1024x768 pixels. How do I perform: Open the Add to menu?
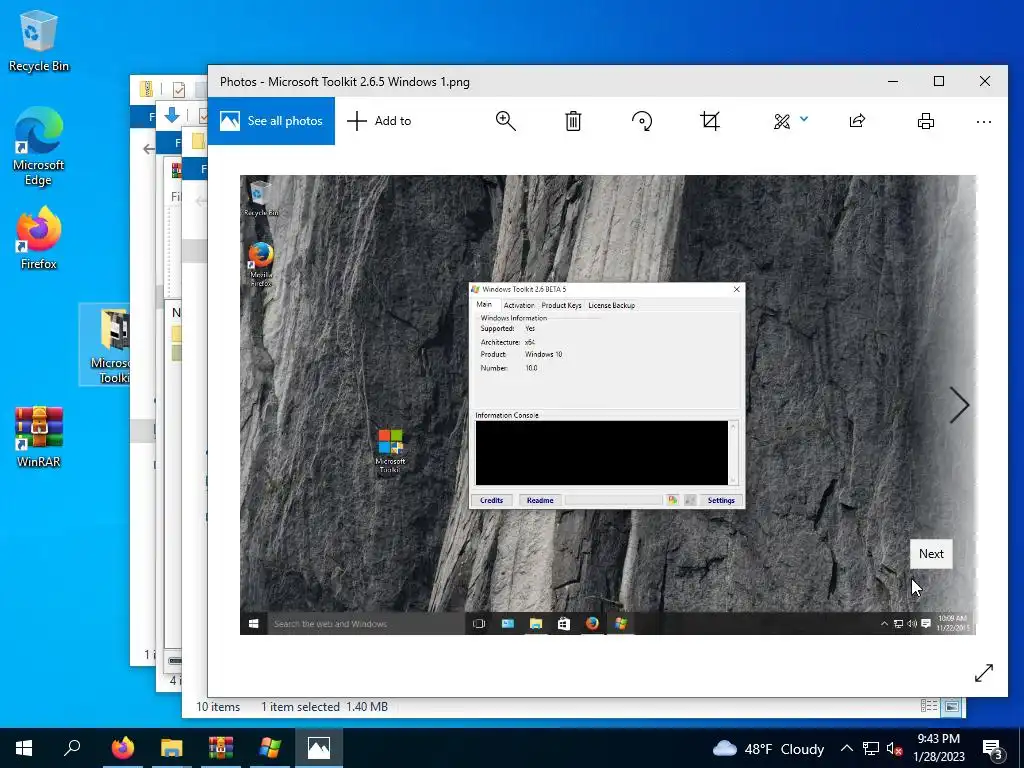tap(379, 121)
